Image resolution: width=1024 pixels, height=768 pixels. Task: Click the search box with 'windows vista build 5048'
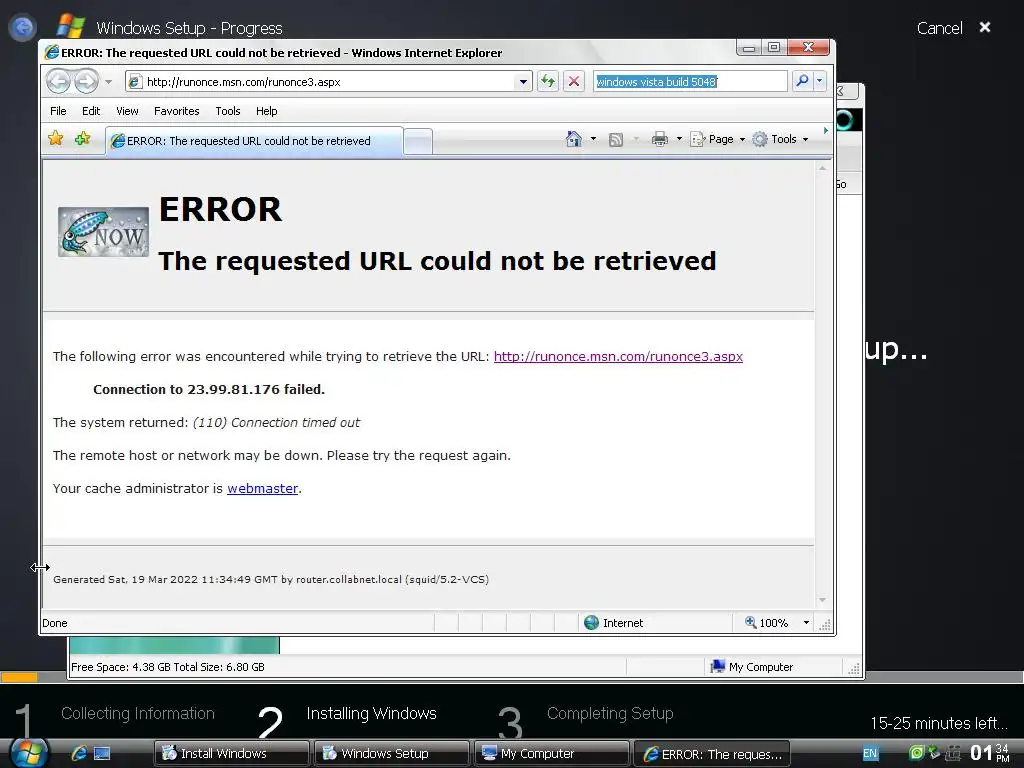pyautogui.click(x=690, y=82)
